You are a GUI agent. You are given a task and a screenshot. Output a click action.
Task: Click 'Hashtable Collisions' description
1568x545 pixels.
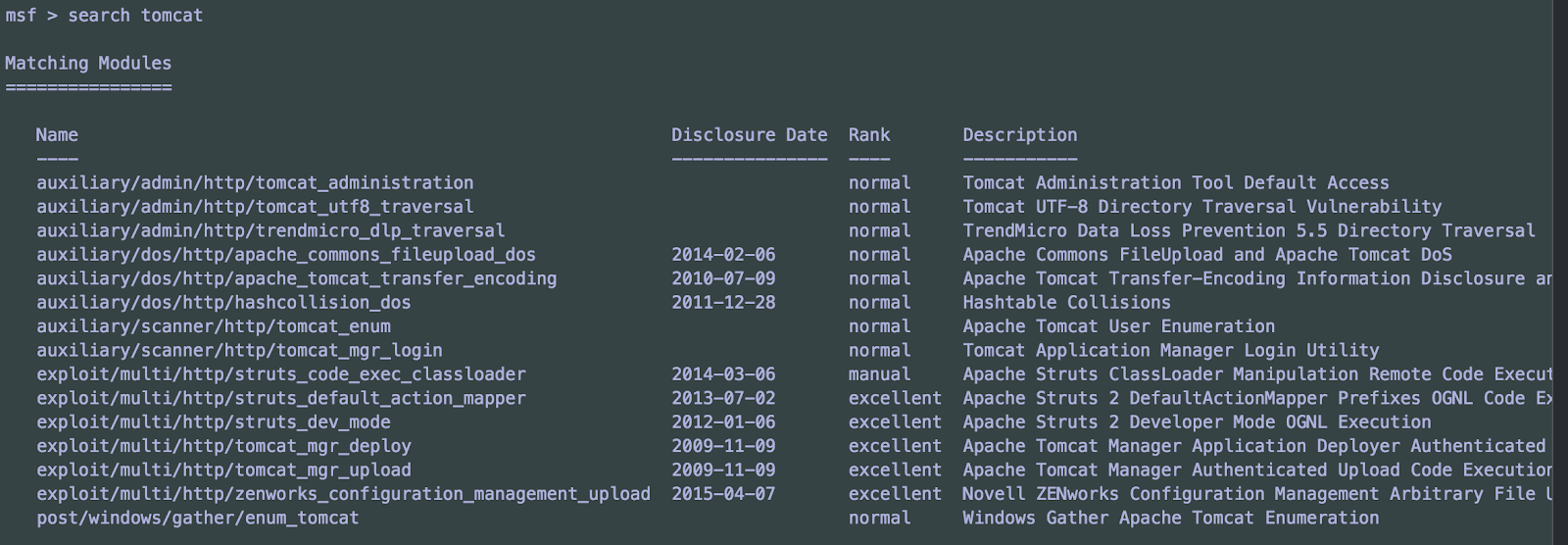(1066, 303)
